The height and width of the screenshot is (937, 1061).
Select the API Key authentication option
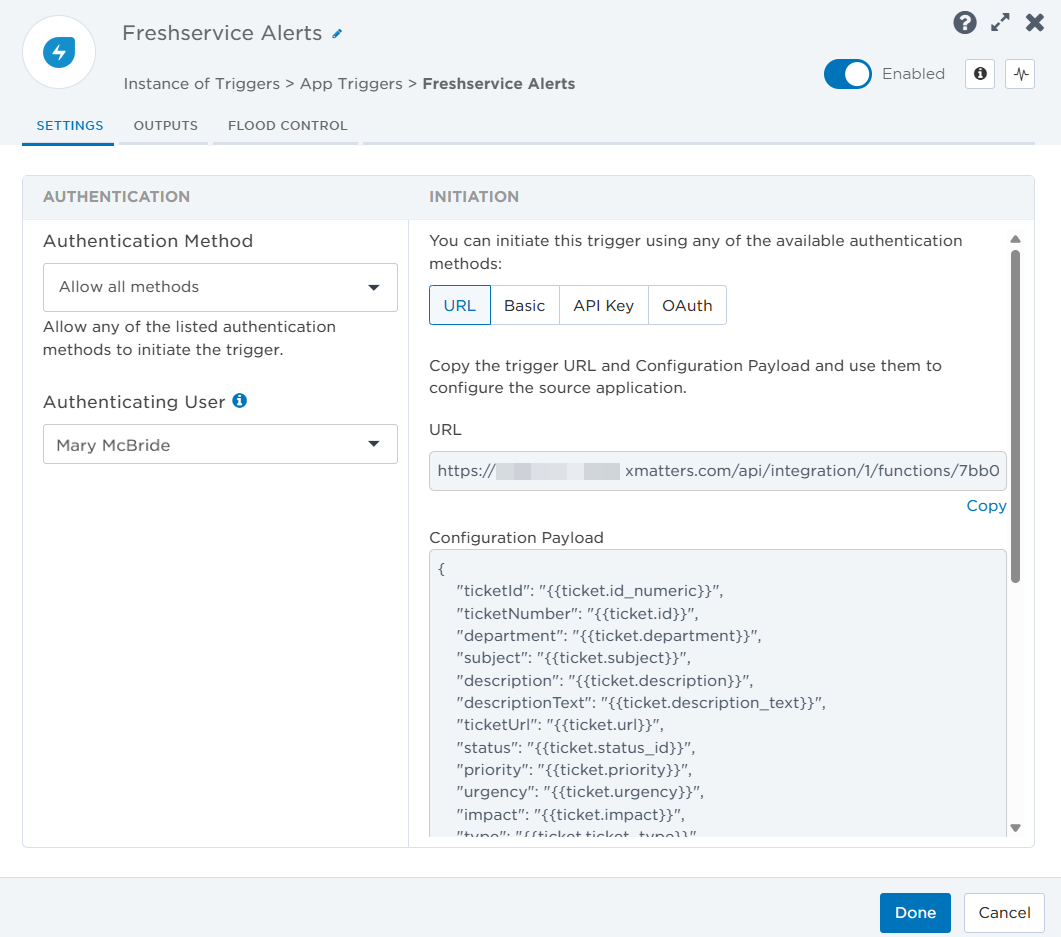603,306
